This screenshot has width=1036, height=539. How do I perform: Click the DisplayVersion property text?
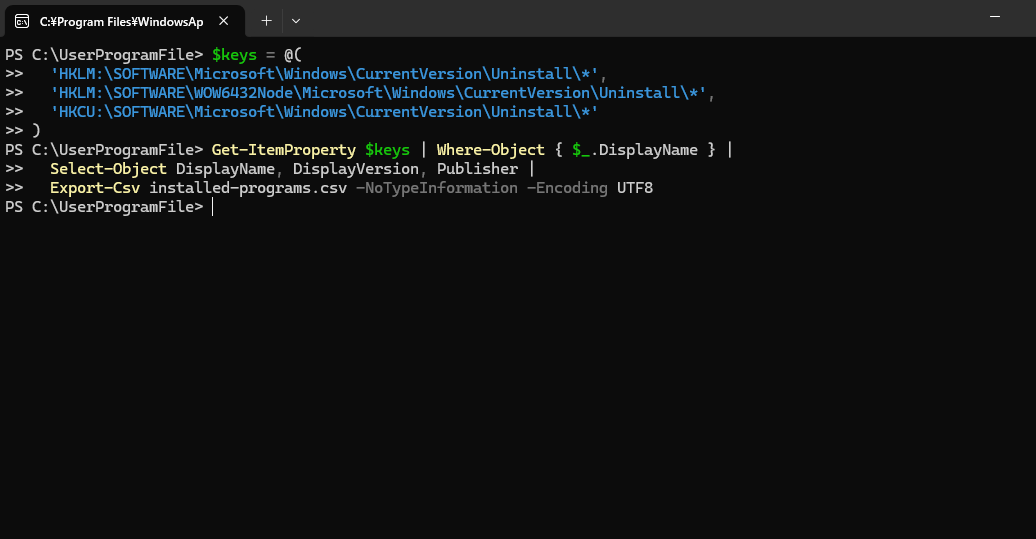point(355,169)
